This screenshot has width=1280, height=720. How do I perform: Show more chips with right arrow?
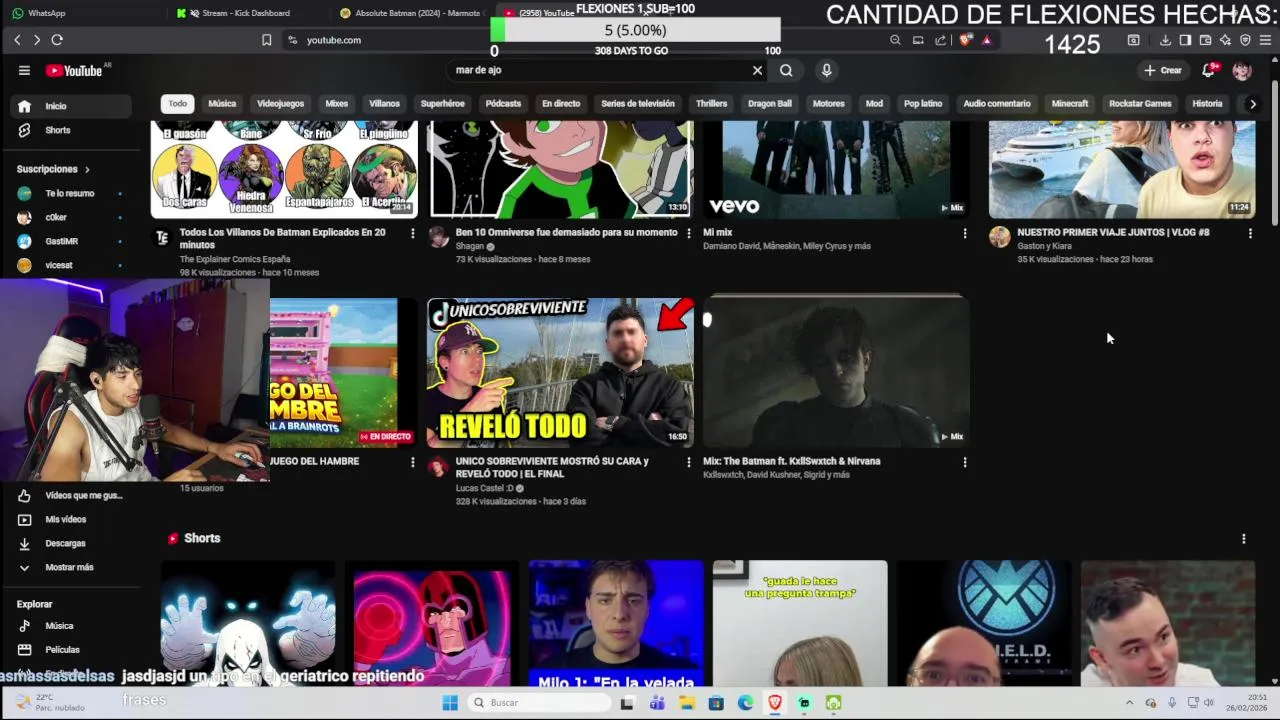click(1252, 104)
